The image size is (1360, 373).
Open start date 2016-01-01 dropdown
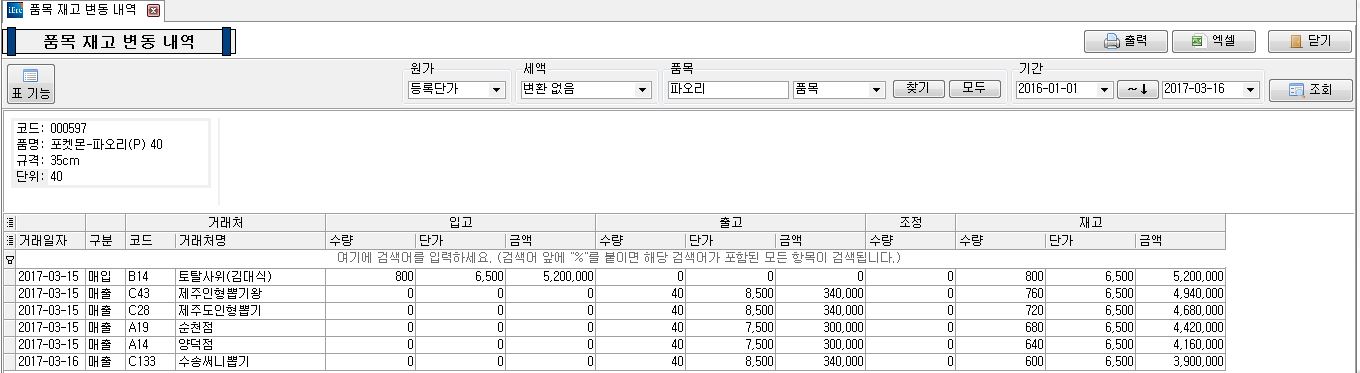tap(1105, 90)
